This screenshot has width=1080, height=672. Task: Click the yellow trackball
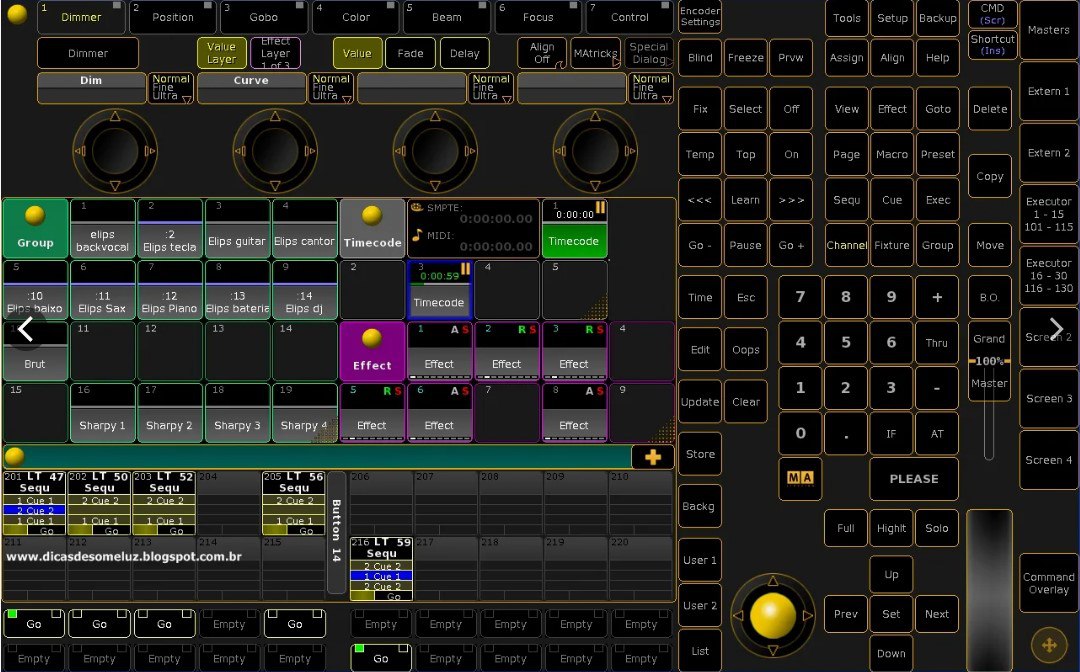pyautogui.click(x=772, y=614)
